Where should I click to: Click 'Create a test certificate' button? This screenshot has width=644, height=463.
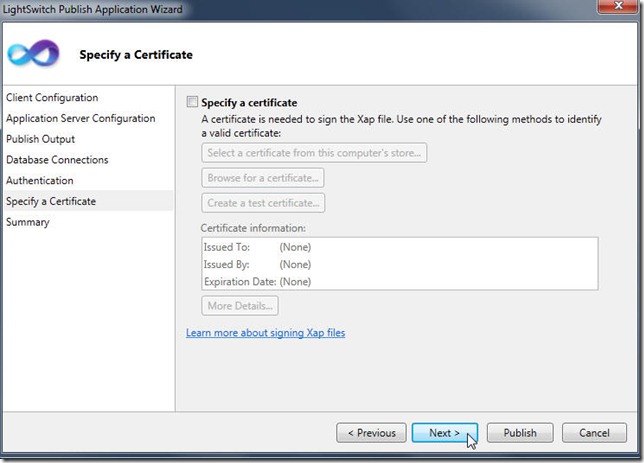pos(263,203)
